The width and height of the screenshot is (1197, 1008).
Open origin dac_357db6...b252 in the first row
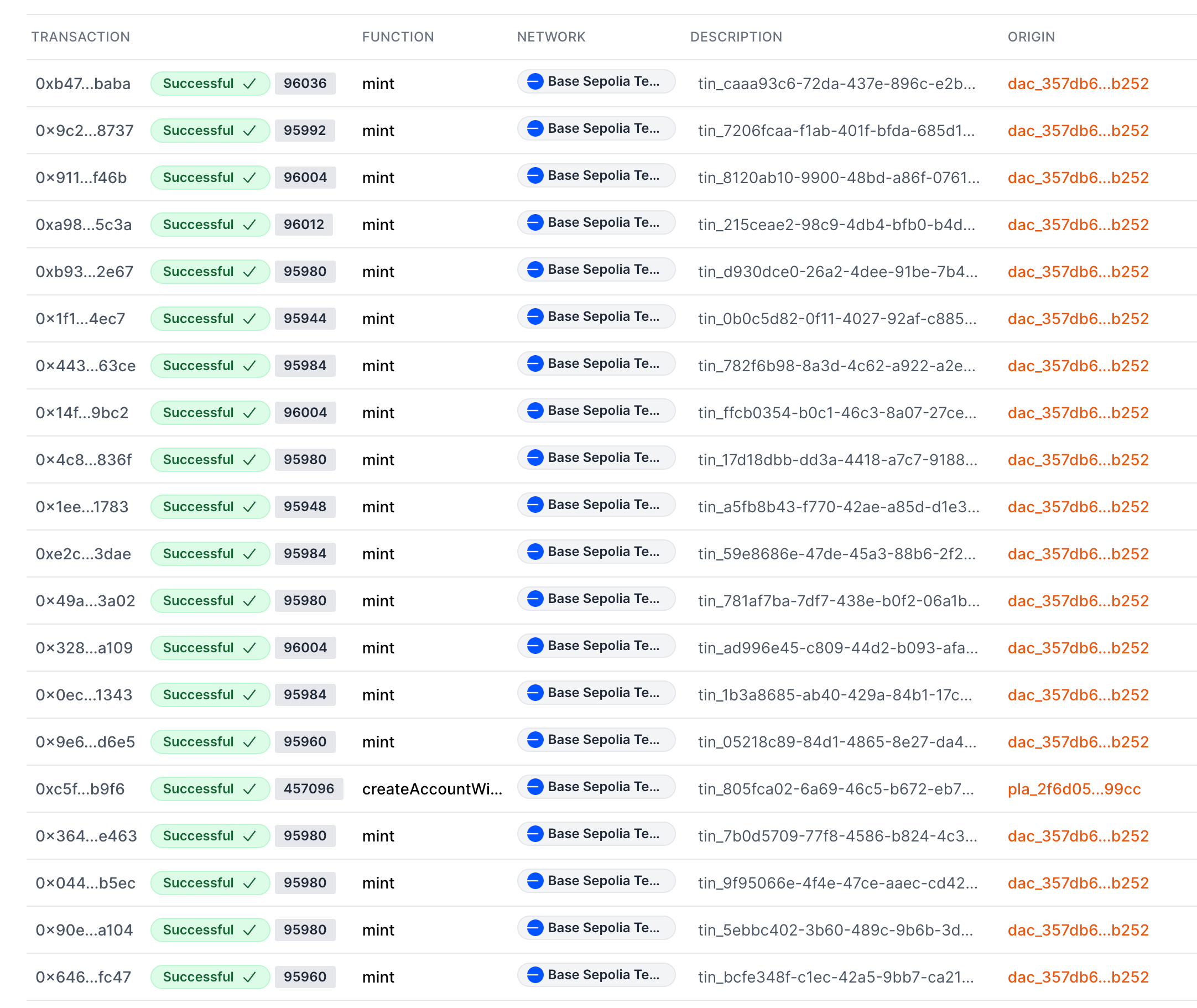(1078, 84)
